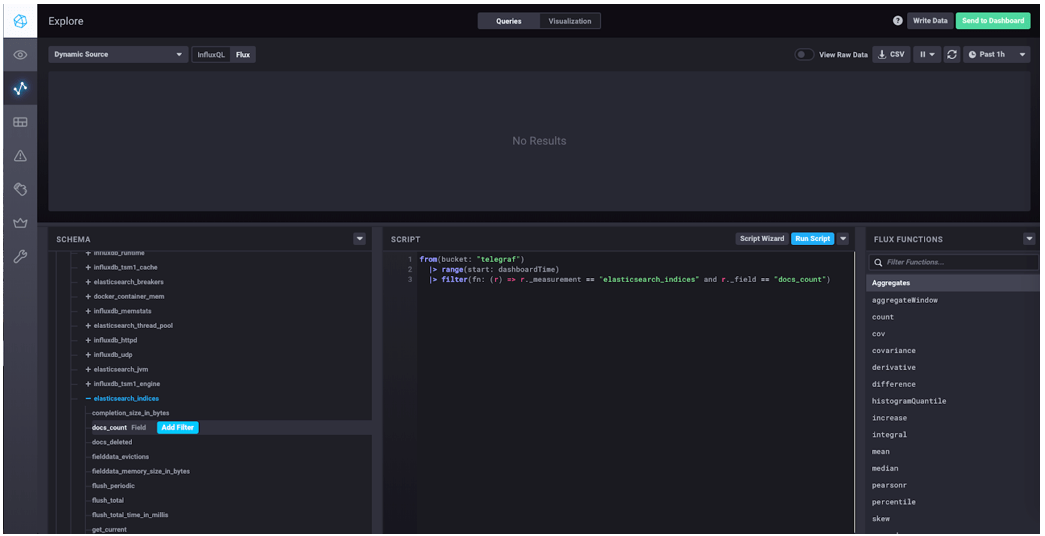Click Send to Dashboard button
This screenshot has width=1045, height=536.
coord(992,21)
